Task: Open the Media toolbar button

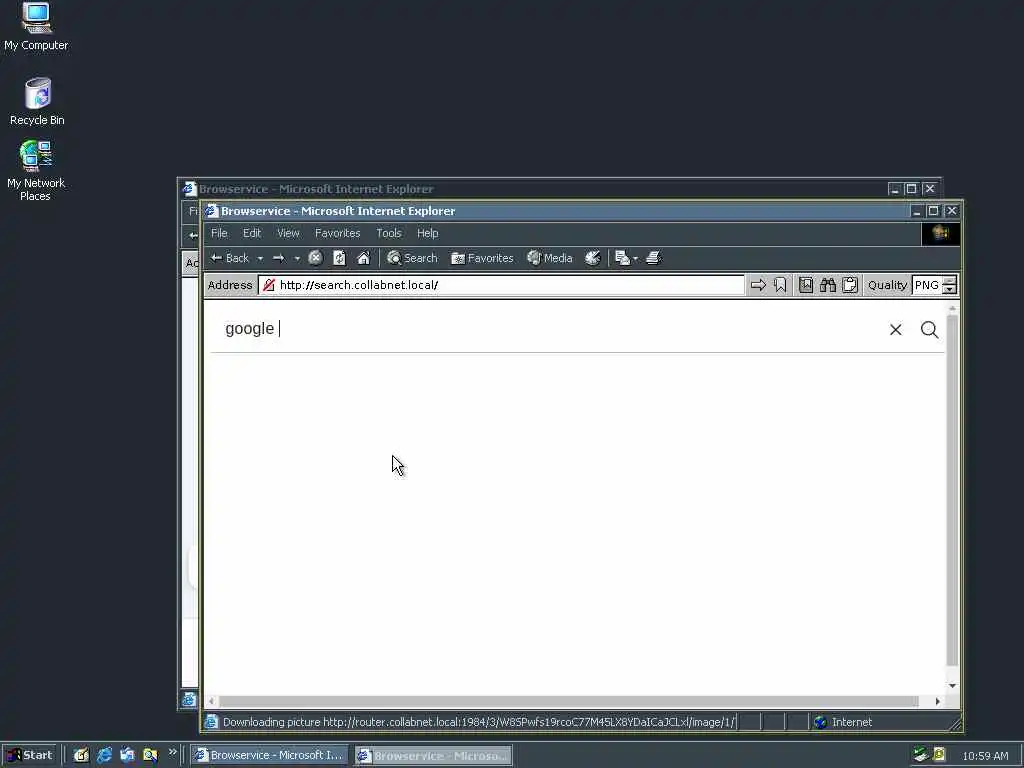Action: click(550, 258)
